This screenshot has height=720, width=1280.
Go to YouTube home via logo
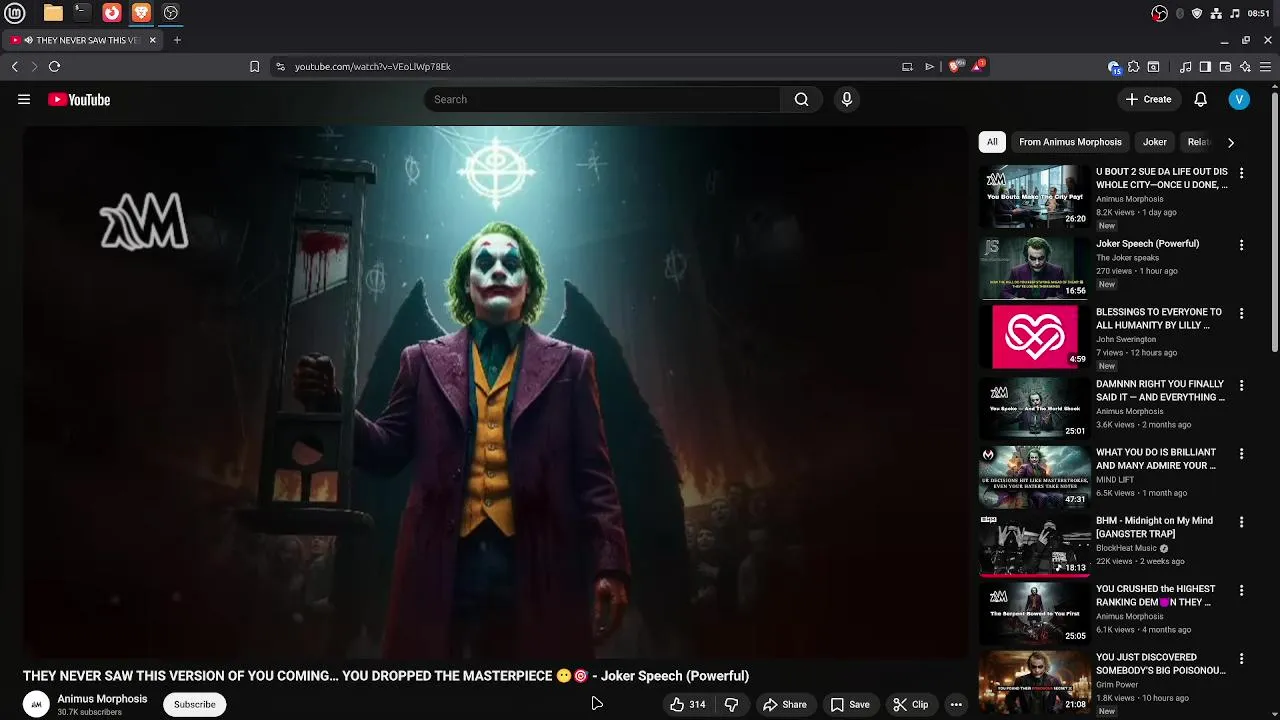[x=79, y=99]
